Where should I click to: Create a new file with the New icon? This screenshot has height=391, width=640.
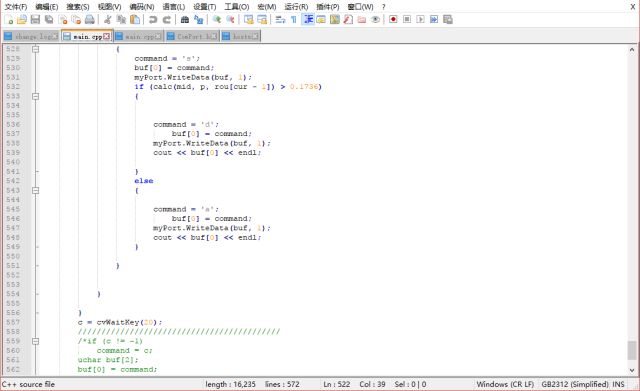click(9, 20)
